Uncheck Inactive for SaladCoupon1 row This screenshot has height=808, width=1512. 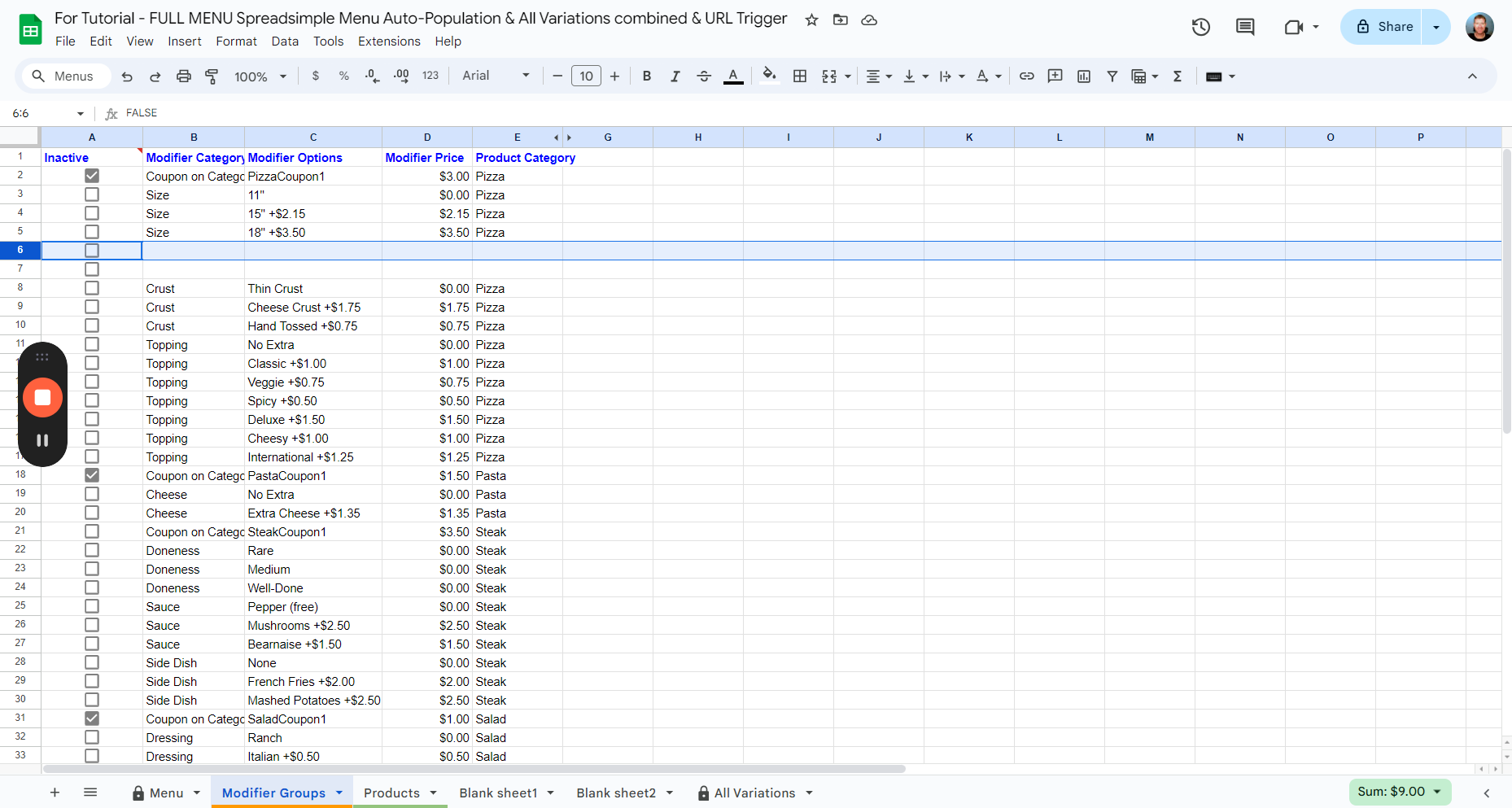pos(92,718)
